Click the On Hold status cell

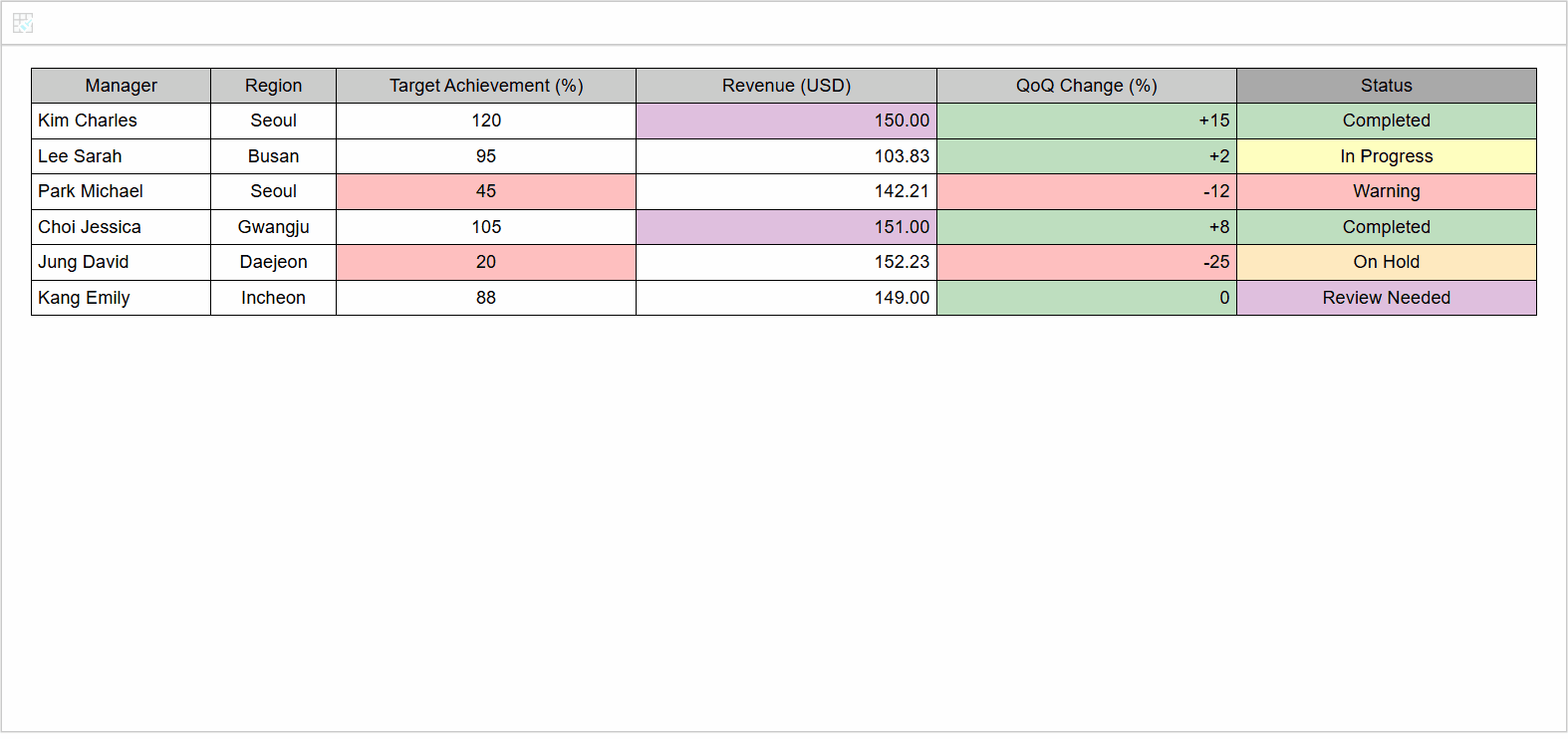pos(1387,262)
